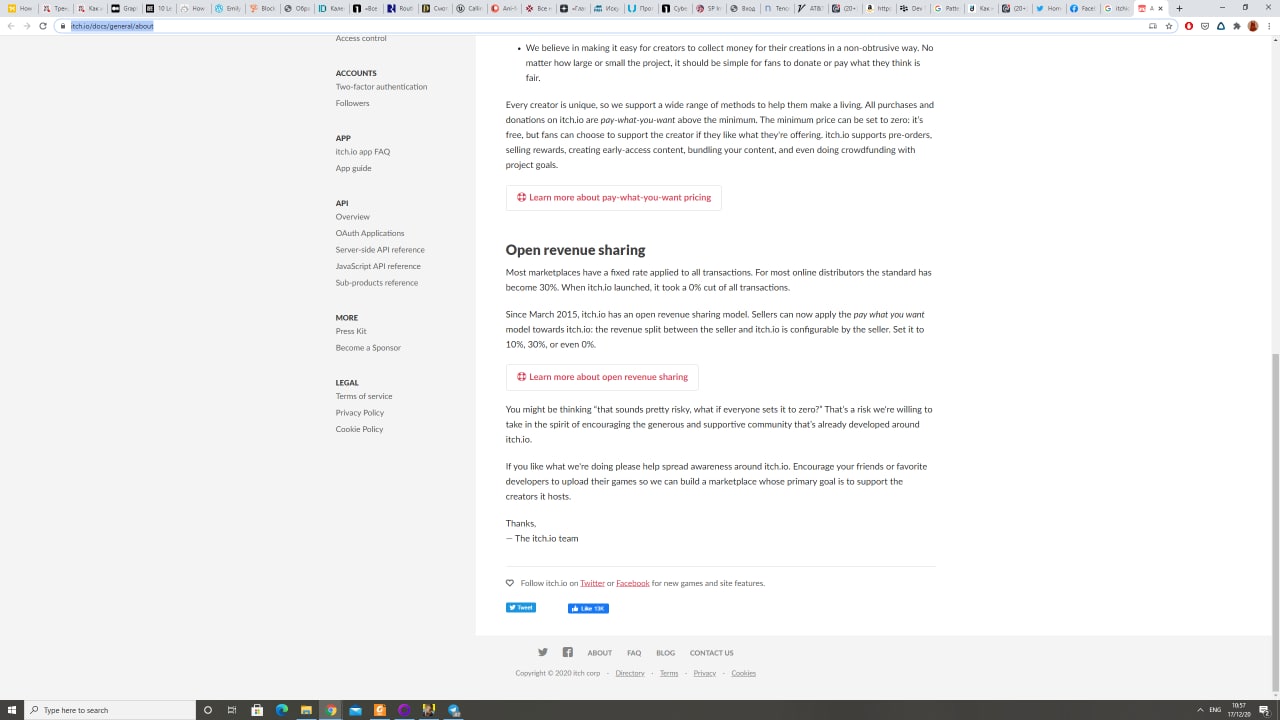1280x720 pixels.
Task: Open itch.io app FAQ in the sidebar
Action: [x=363, y=152]
